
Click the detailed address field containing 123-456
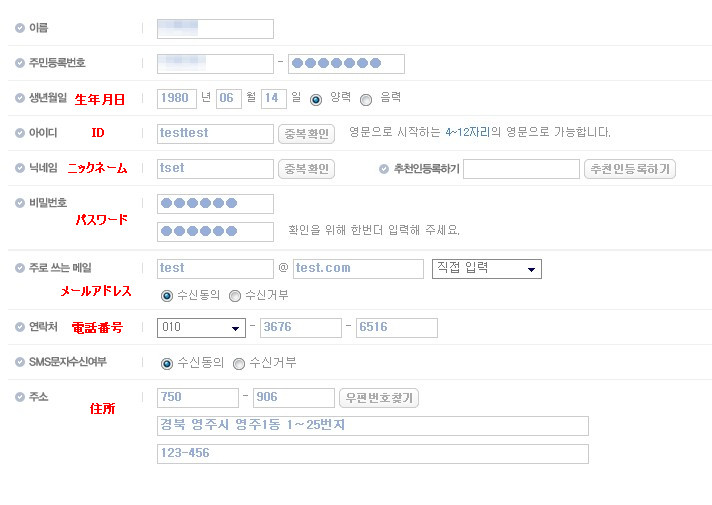pyautogui.click(x=373, y=454)
